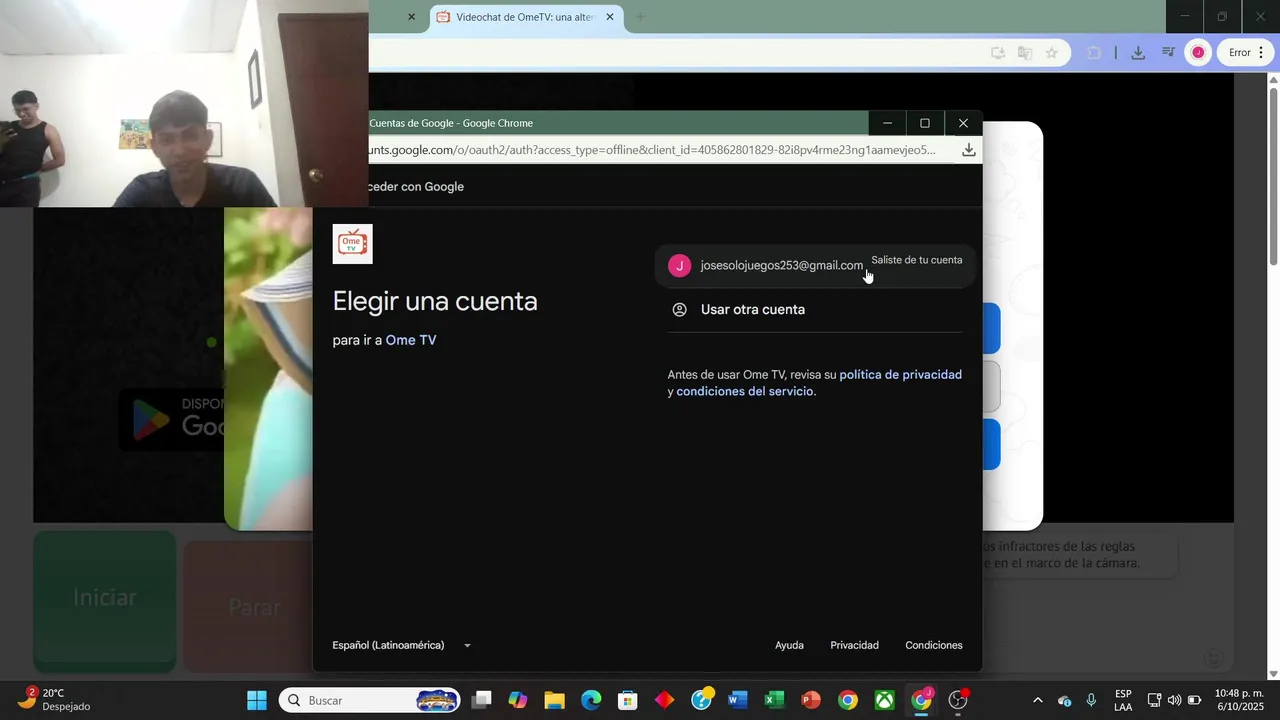Open File Explorer from the taskbar
Screen dimensions: 1280x720
tap(555, 700)
